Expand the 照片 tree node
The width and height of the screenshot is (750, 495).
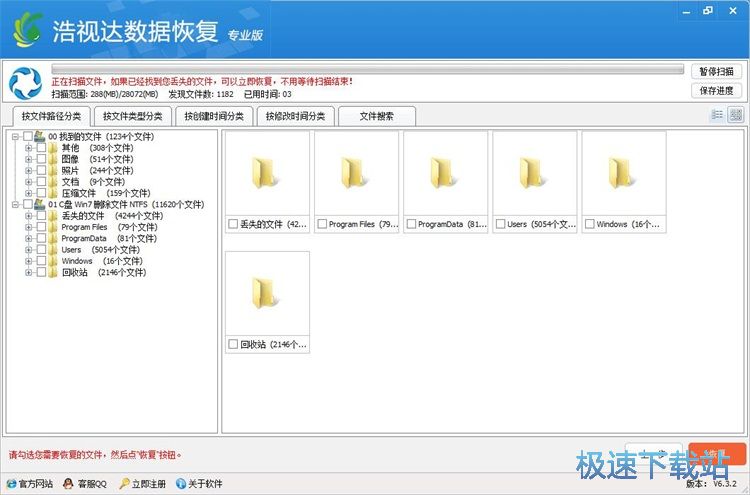point(29,170)
